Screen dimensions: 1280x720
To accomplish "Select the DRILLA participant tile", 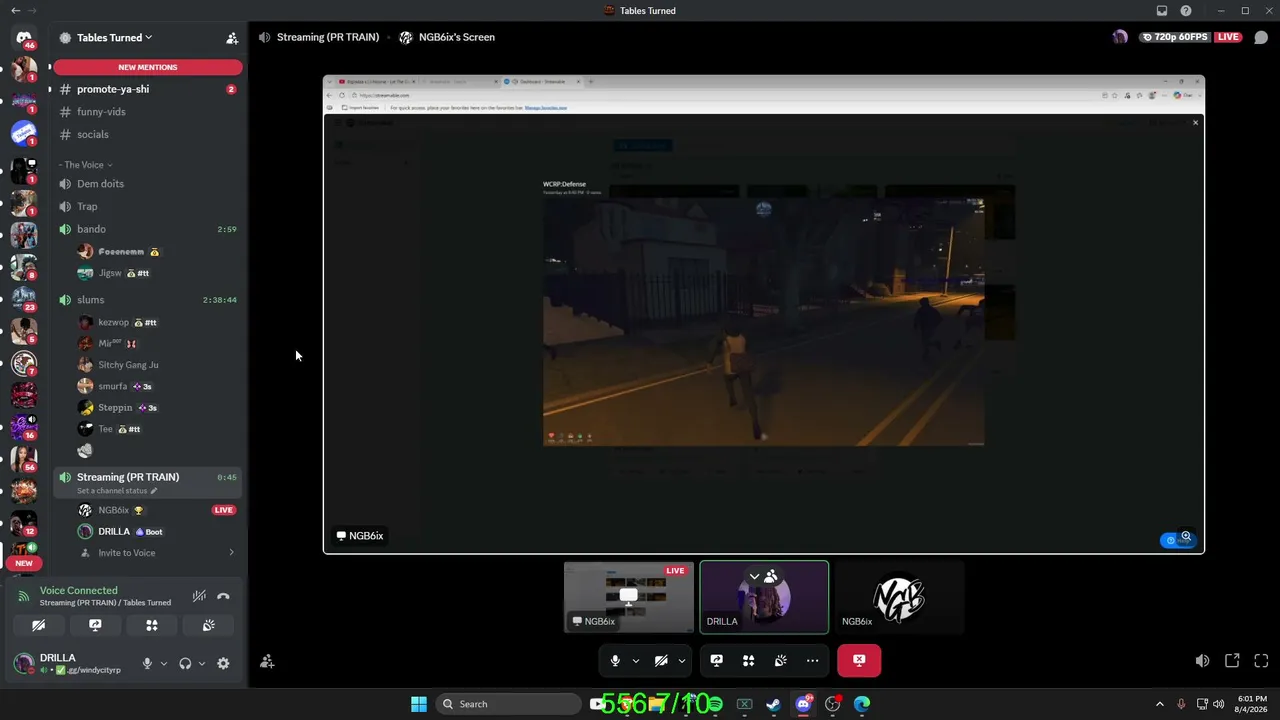I will coord(764,597).
